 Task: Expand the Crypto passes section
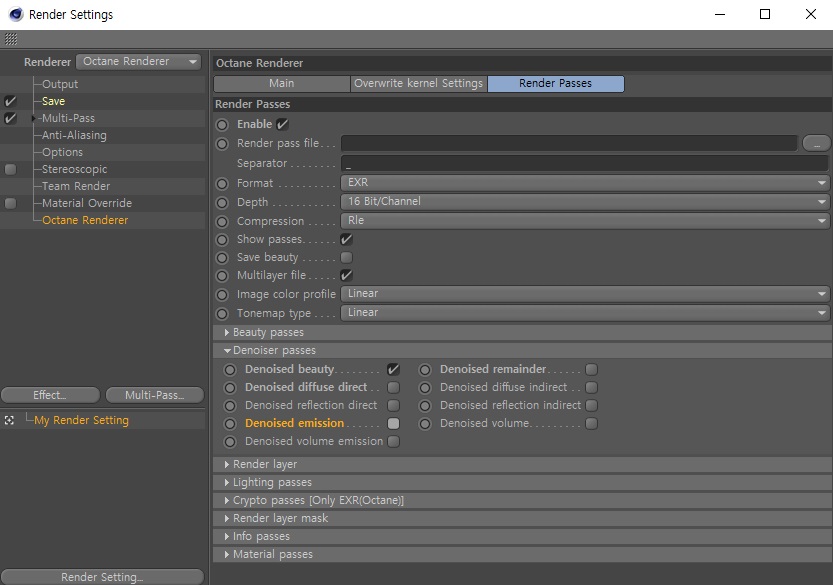pyautogui.click(x=523, y=501)
